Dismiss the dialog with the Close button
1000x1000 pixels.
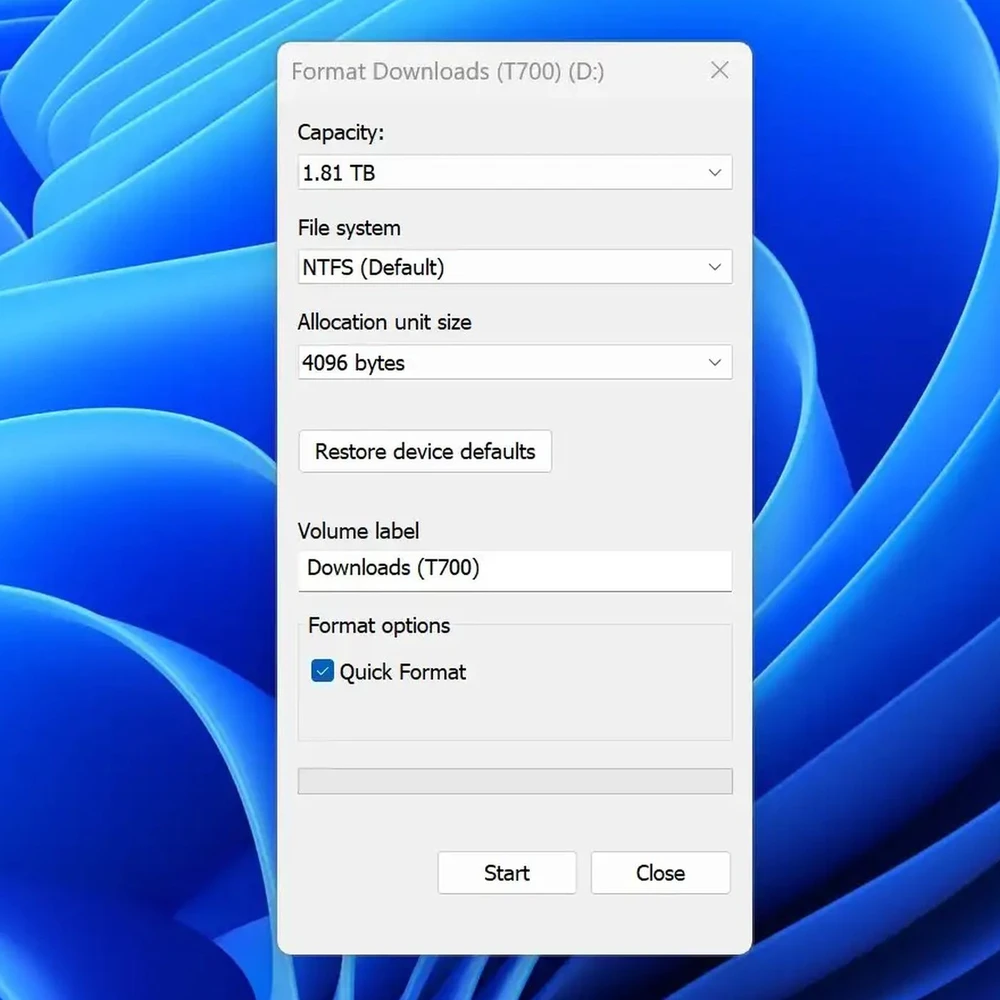(x=660, y=873)
